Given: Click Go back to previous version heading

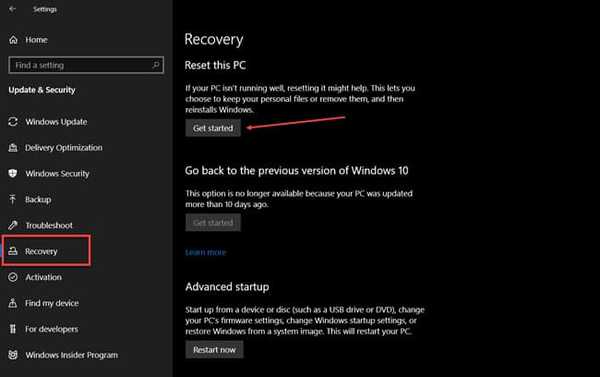Looking at the screenshot, I should click(297, 171).
